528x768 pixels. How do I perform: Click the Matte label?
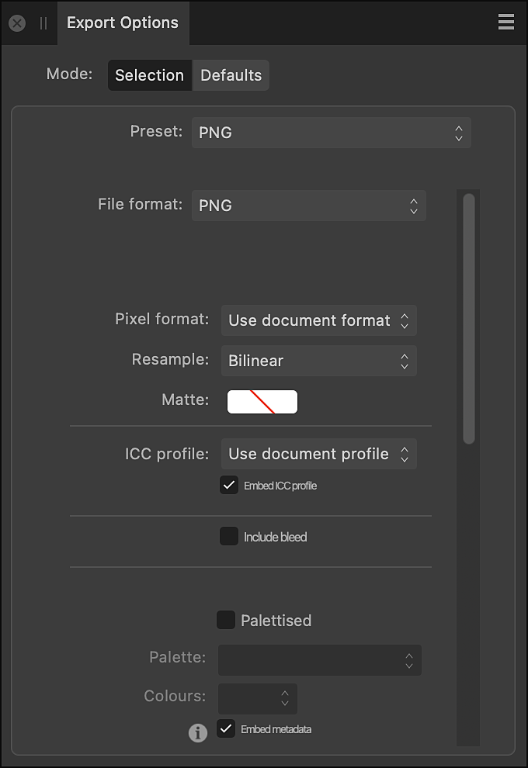pos(185,400)
